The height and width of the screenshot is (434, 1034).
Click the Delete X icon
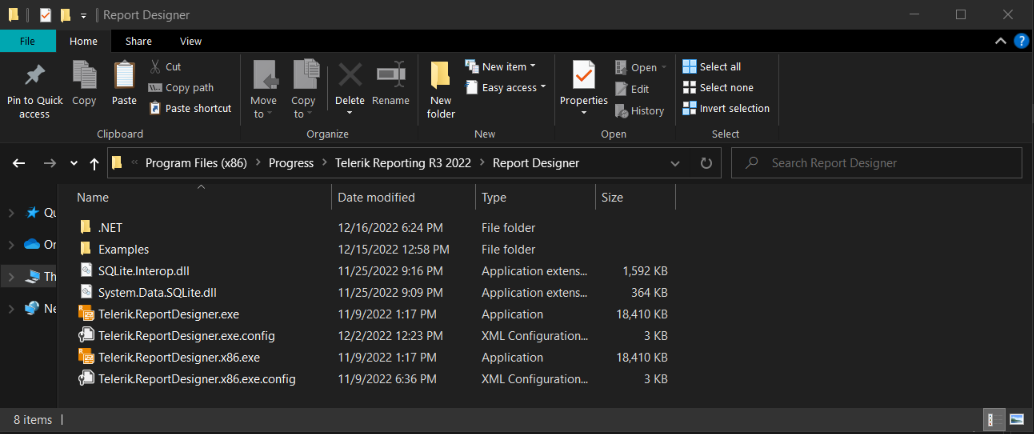point(350,75)
